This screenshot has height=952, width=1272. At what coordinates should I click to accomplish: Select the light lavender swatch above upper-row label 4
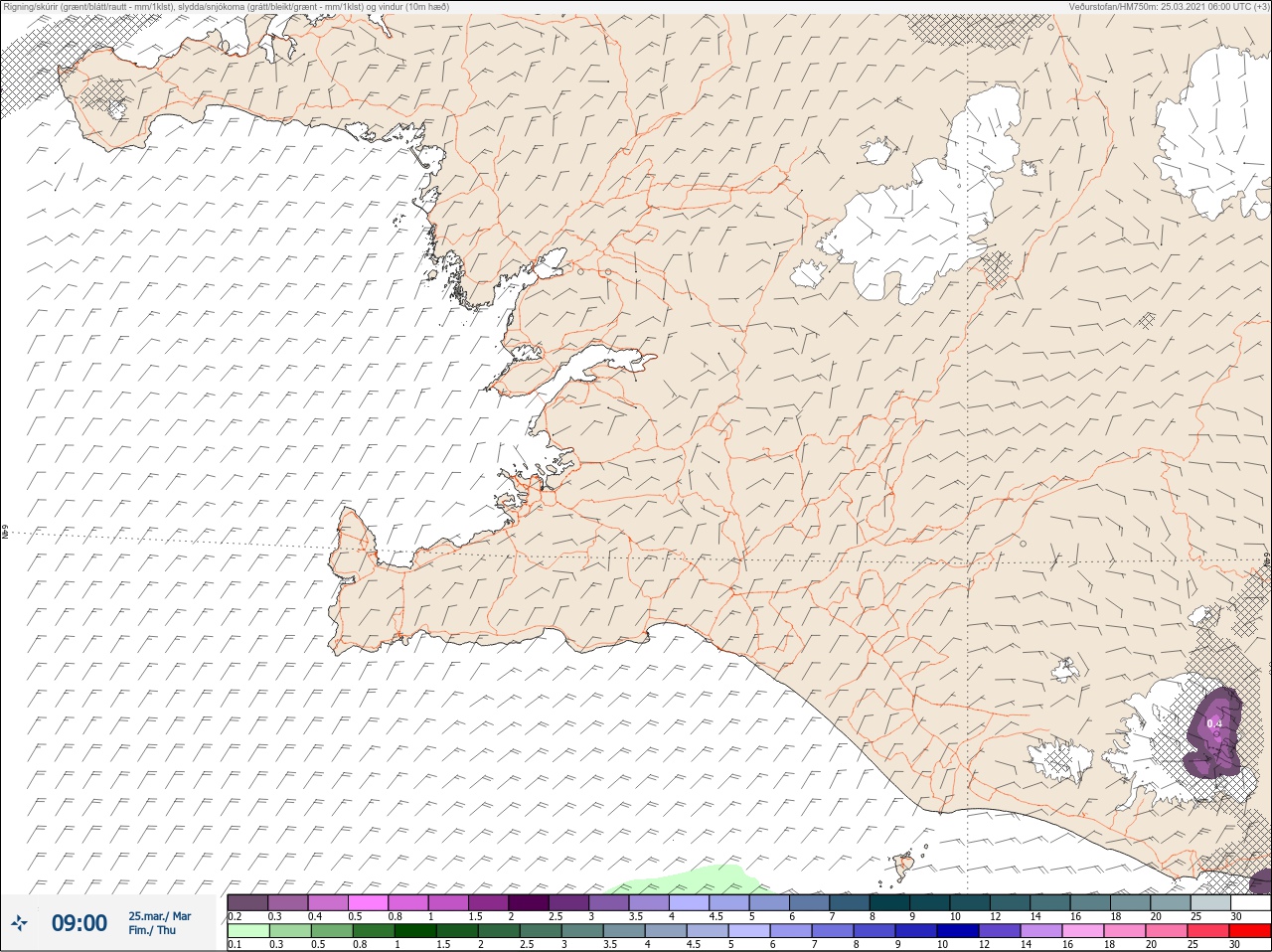(x=692, y=902)
